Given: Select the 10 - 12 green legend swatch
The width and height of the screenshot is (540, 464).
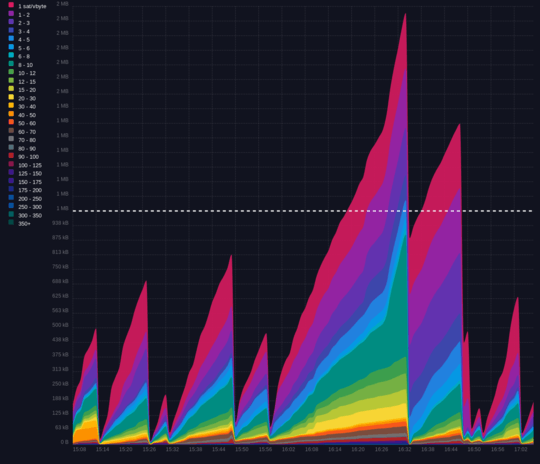Looking at the screenshot, I should pos(11,72).
